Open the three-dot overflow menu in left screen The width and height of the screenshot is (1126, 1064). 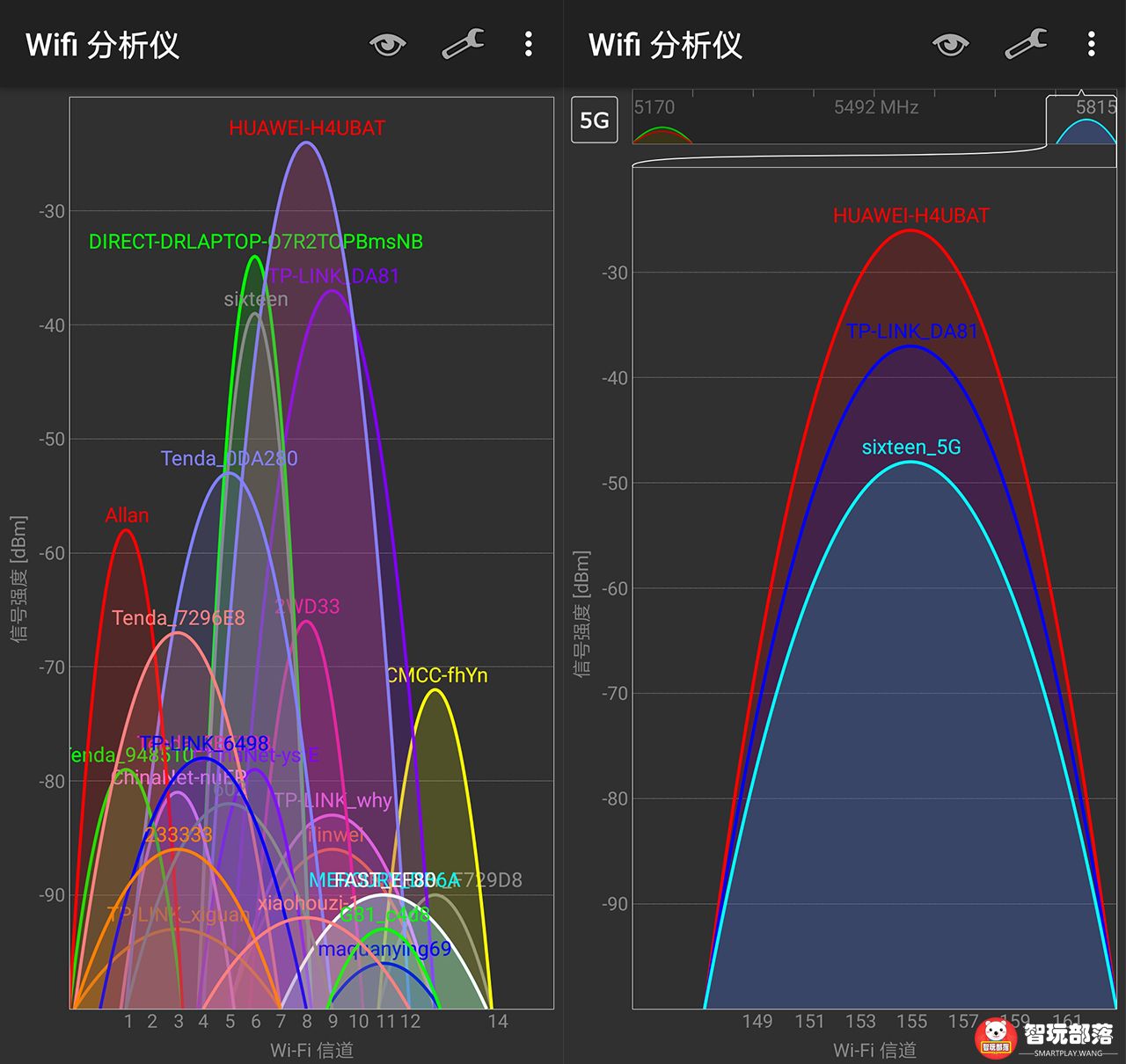coord(529,44)
